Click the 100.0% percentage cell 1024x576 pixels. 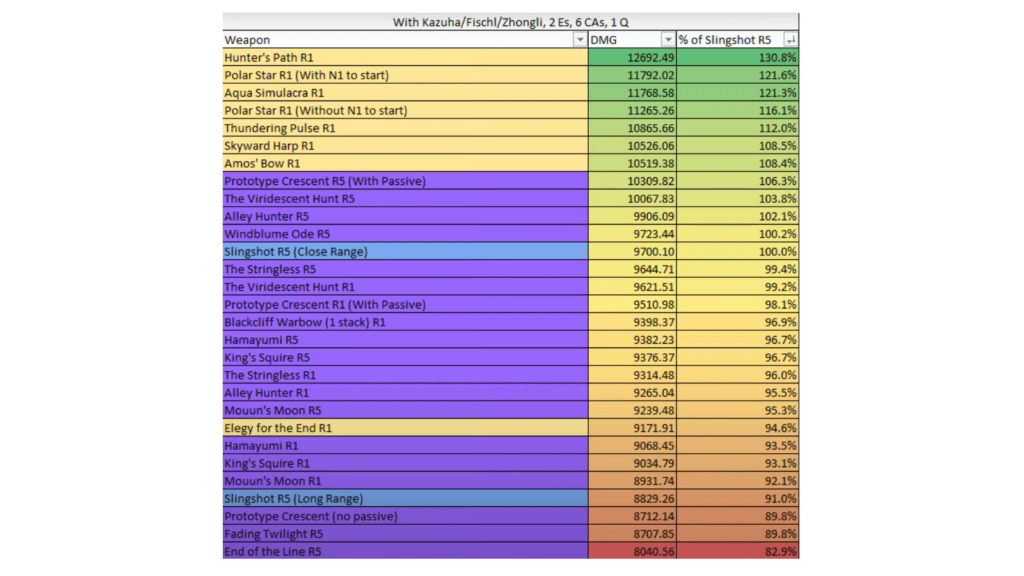(x=737, y=251)
